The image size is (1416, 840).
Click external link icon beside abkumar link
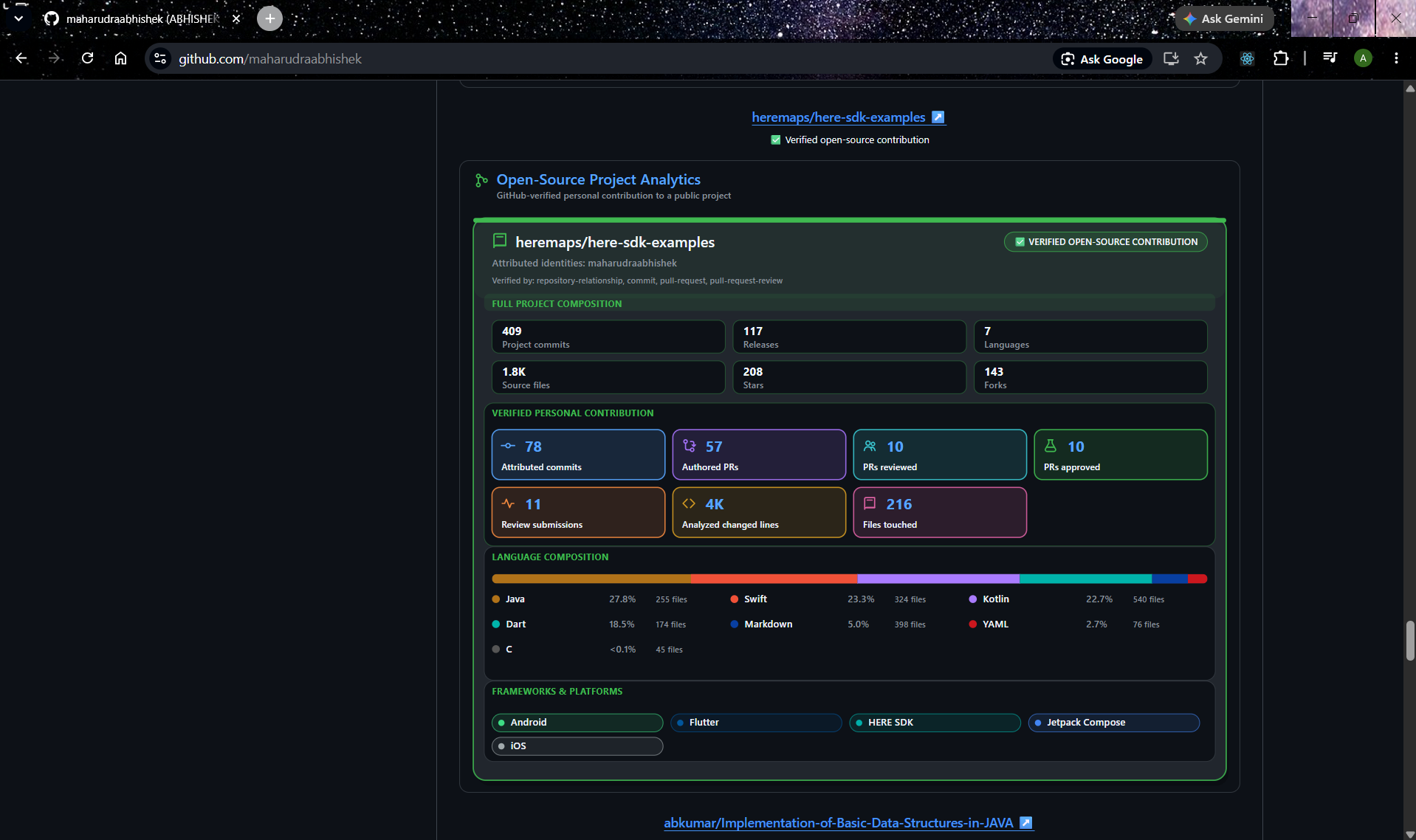coord(1025,823)
